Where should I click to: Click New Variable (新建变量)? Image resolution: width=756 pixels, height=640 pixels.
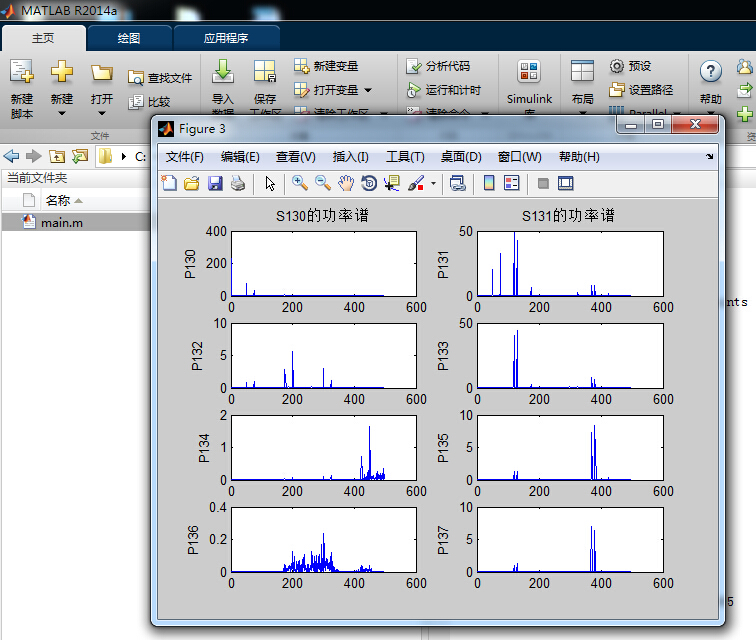326,66
